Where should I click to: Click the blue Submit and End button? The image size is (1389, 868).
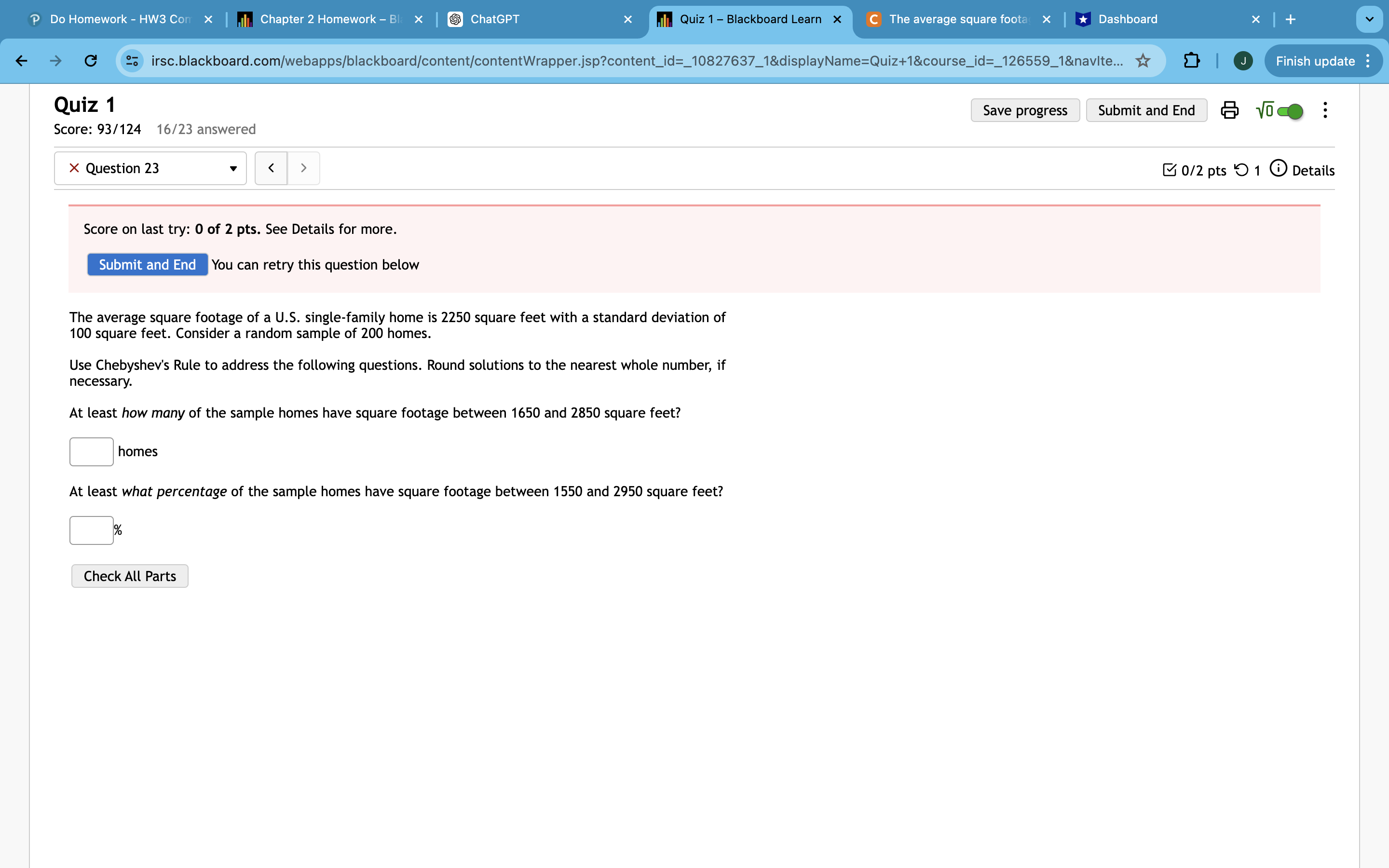(x=148, y=265)
